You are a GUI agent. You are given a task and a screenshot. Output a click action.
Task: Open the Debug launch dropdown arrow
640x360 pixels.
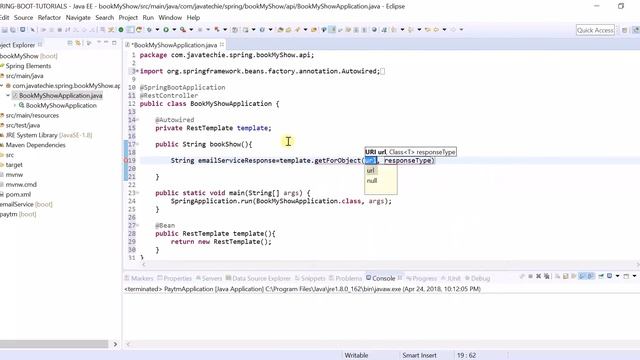(157, 30)
